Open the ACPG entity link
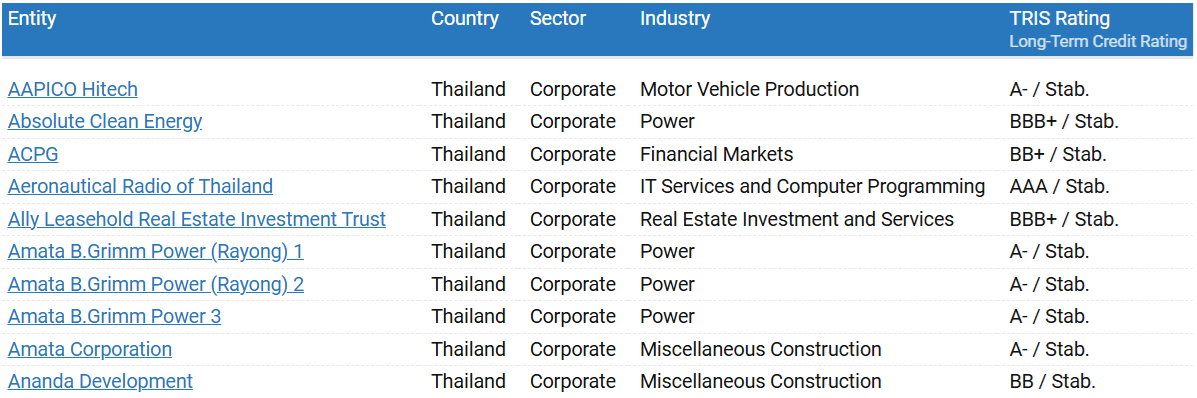This screenshot has height=398, width=1197. [x=33, y=154]
